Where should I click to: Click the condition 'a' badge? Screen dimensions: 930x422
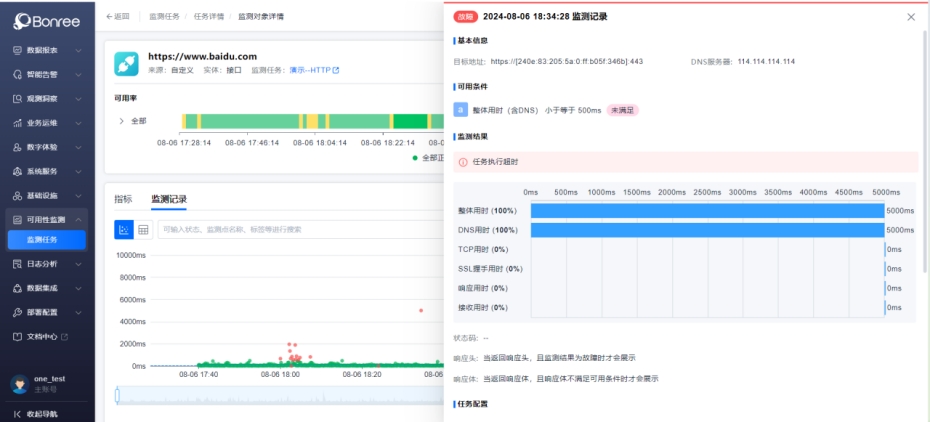pyautogui.click(x=460, y=110)
